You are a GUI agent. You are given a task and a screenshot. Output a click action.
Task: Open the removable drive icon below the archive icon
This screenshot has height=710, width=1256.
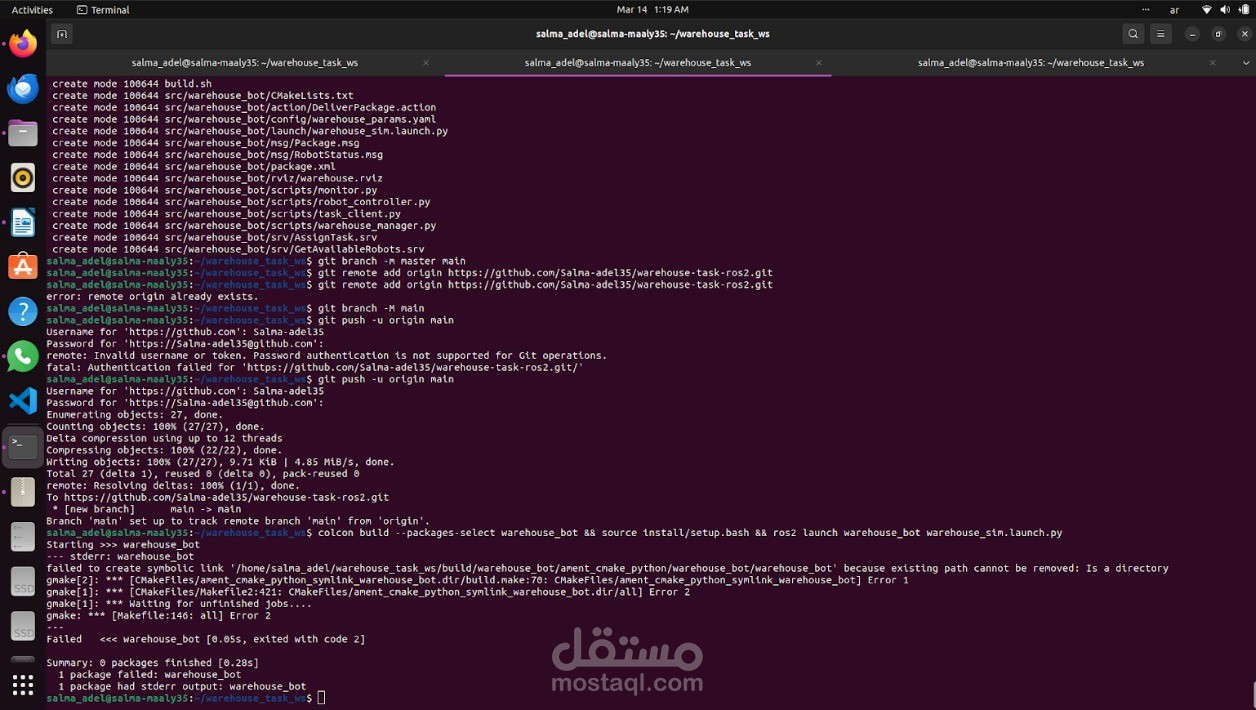coord(23,536)
